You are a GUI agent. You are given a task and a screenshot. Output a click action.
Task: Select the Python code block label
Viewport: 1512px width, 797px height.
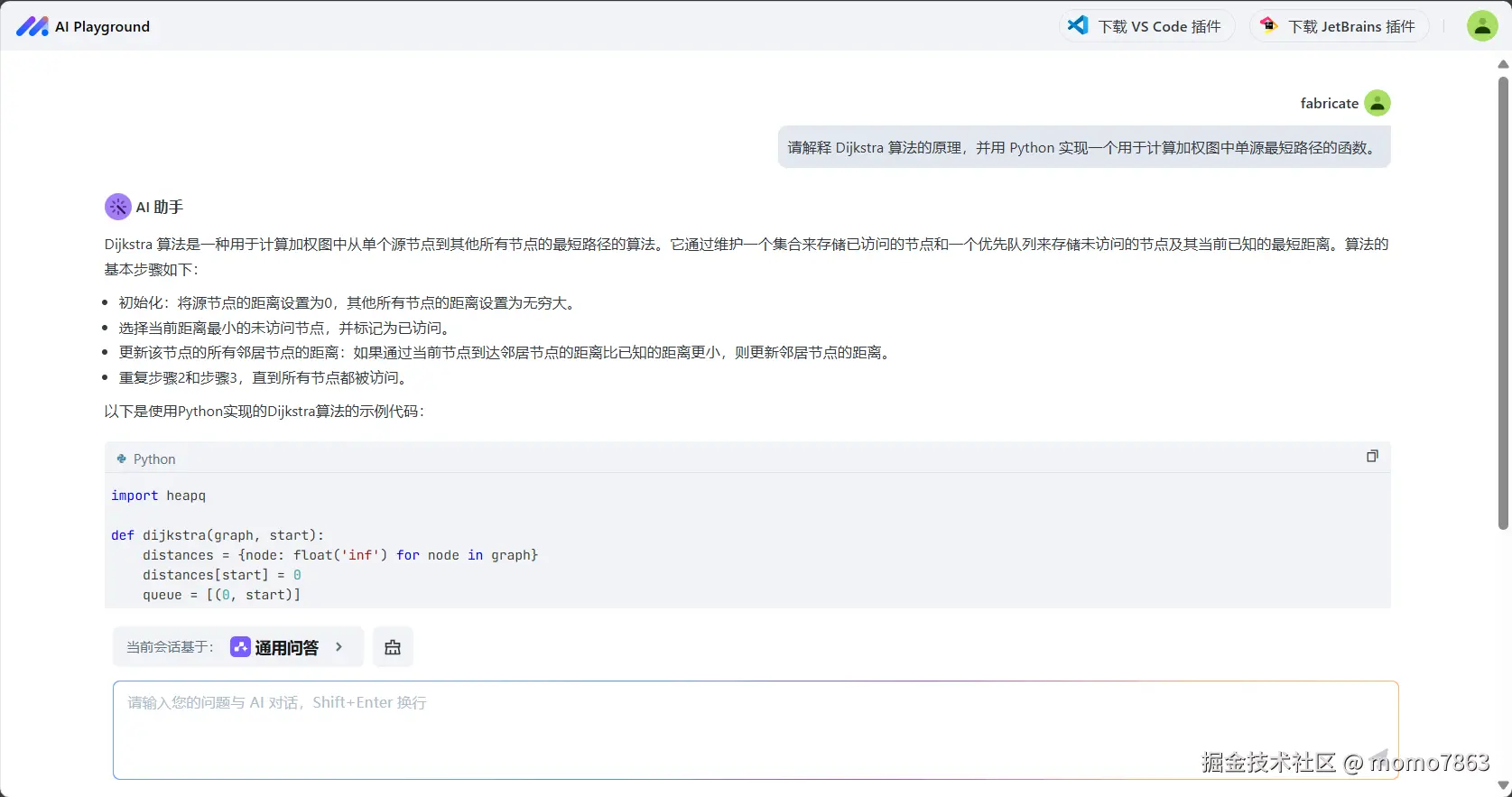(154, 459)
